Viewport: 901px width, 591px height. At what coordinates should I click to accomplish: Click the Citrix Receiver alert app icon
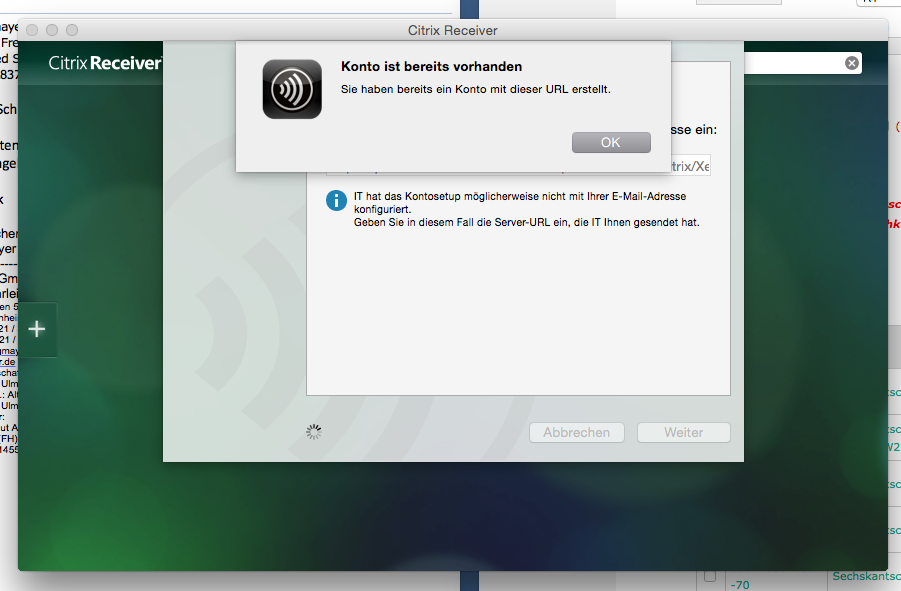[292, 89]
